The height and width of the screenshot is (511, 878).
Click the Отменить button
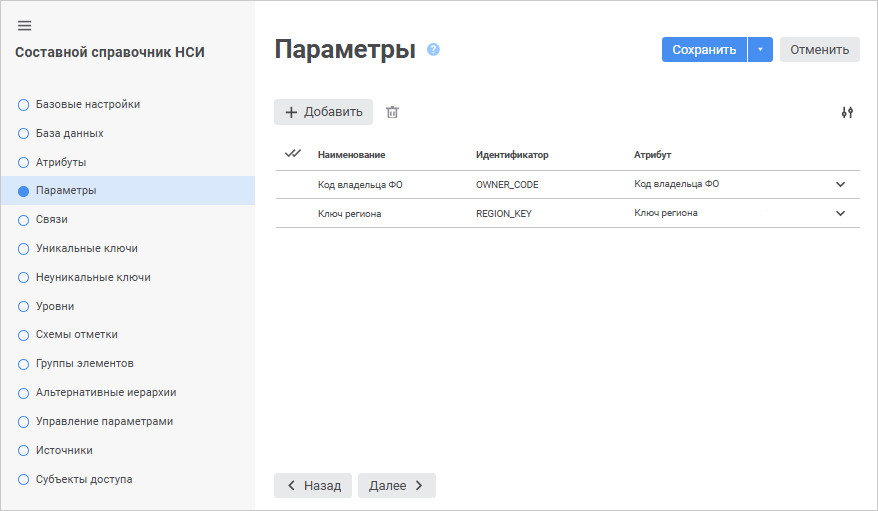[x=819, y=50]
